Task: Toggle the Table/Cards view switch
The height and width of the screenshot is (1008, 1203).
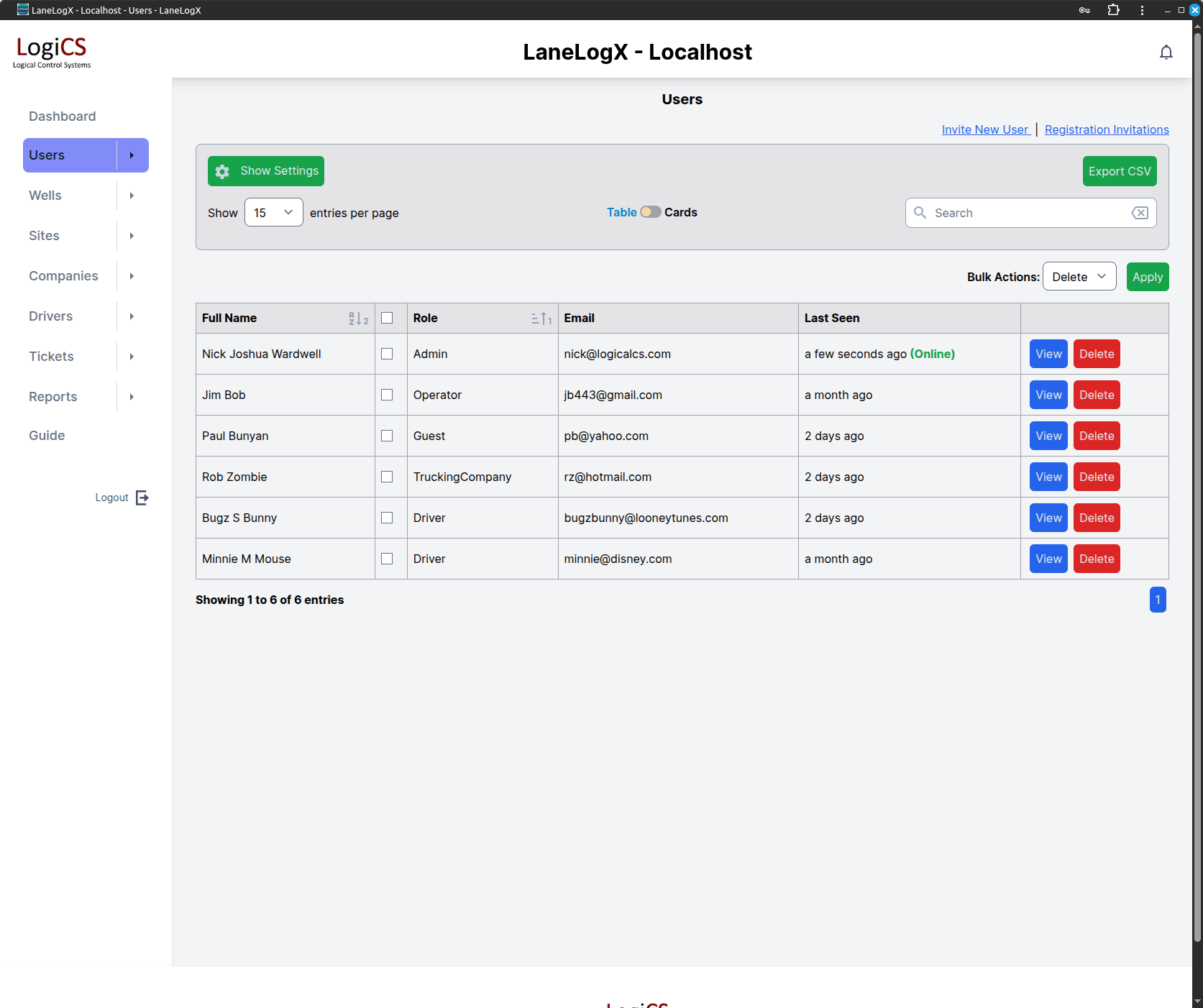Action: click(x=650, y=212)
